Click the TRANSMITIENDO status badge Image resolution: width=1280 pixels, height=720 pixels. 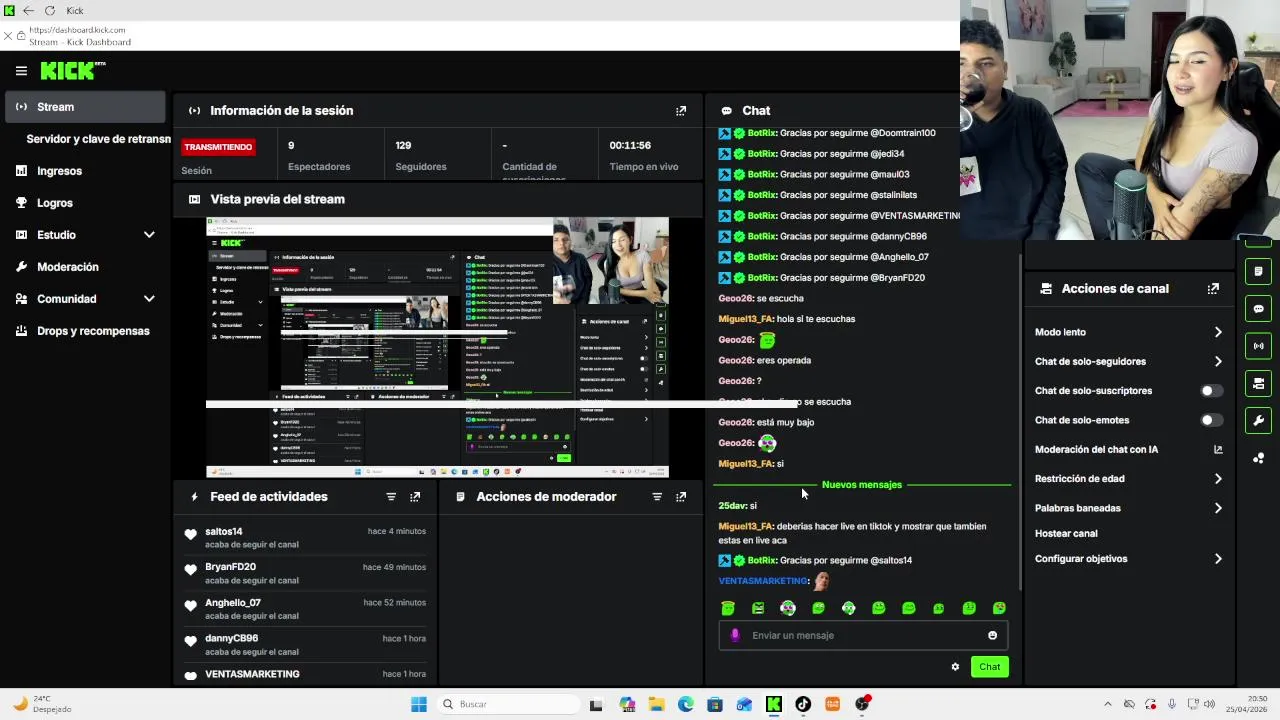[x=218, y=147]
